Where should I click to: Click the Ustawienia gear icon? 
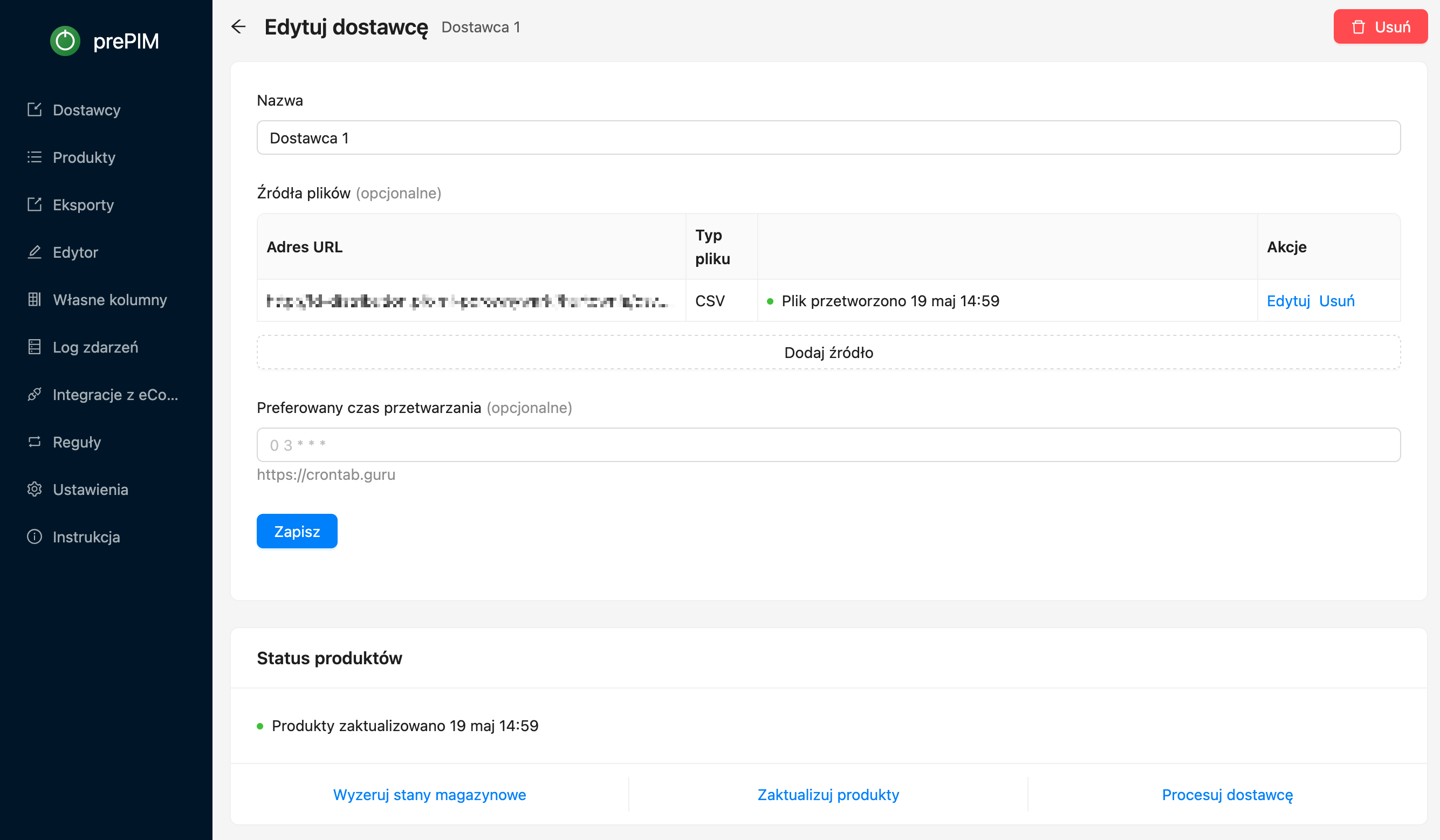pyautogui.click(x=35, y=489)
